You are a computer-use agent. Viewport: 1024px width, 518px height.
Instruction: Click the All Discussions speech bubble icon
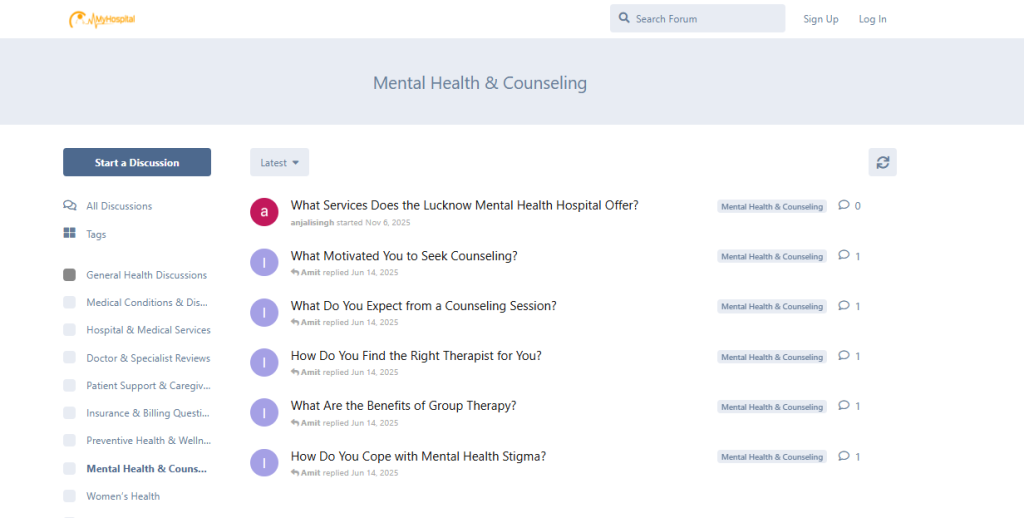(69, 206)
